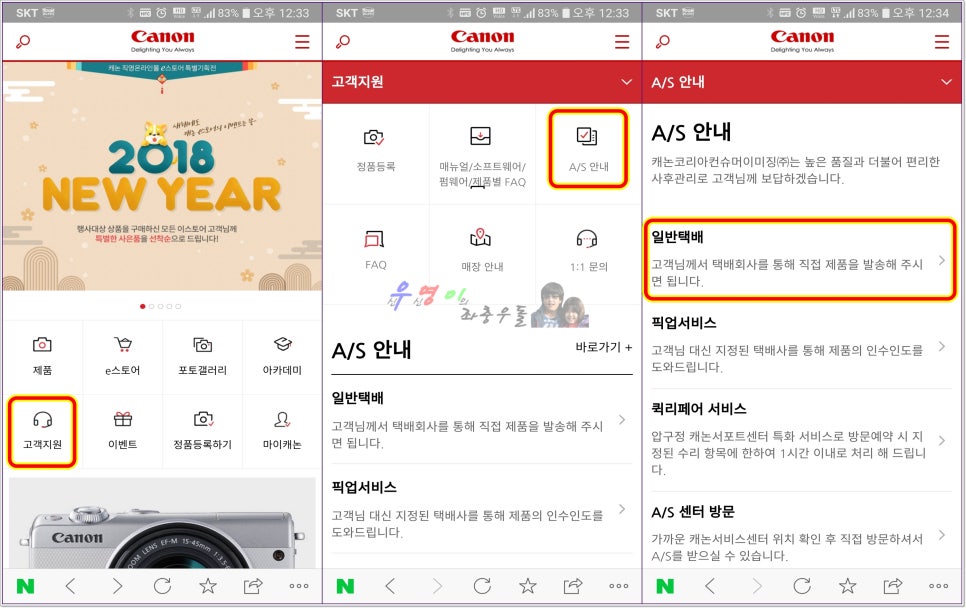Tap search icon in middle phone screen
This screenshot has width=966, height=608.
coord(343,42)
